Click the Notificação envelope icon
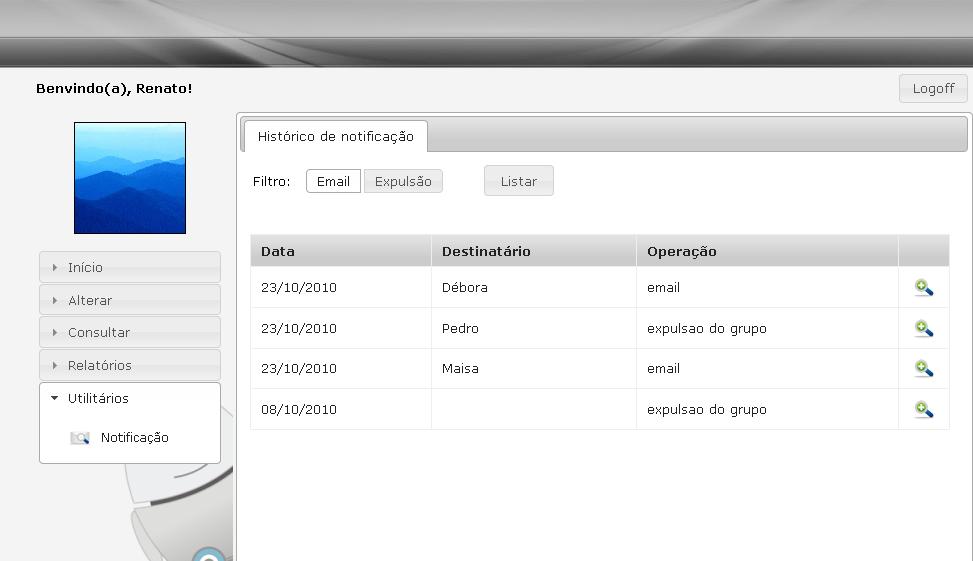The width and height of the screenshot is (973, 561). [80, 438]
